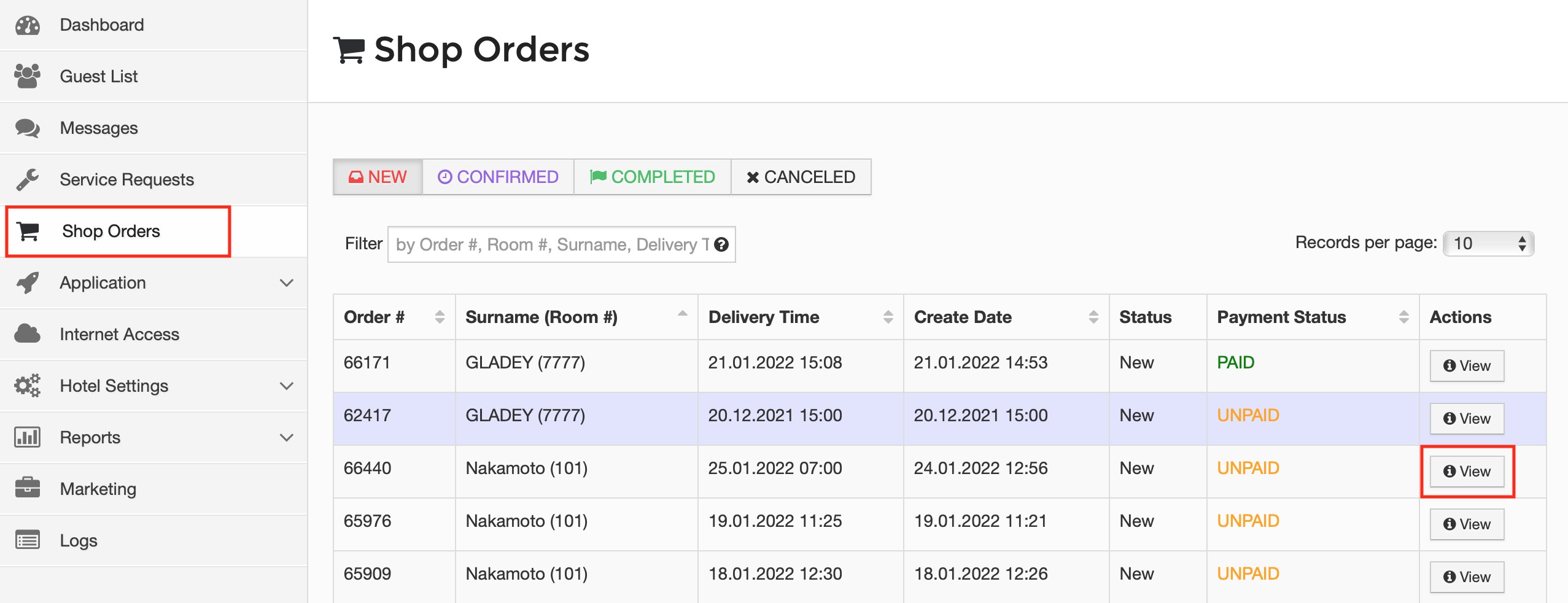Click create date 18.01.2022 12:26
This screenshot has width=1568, height=603.
pyautogui.click(x=980, y=574)
